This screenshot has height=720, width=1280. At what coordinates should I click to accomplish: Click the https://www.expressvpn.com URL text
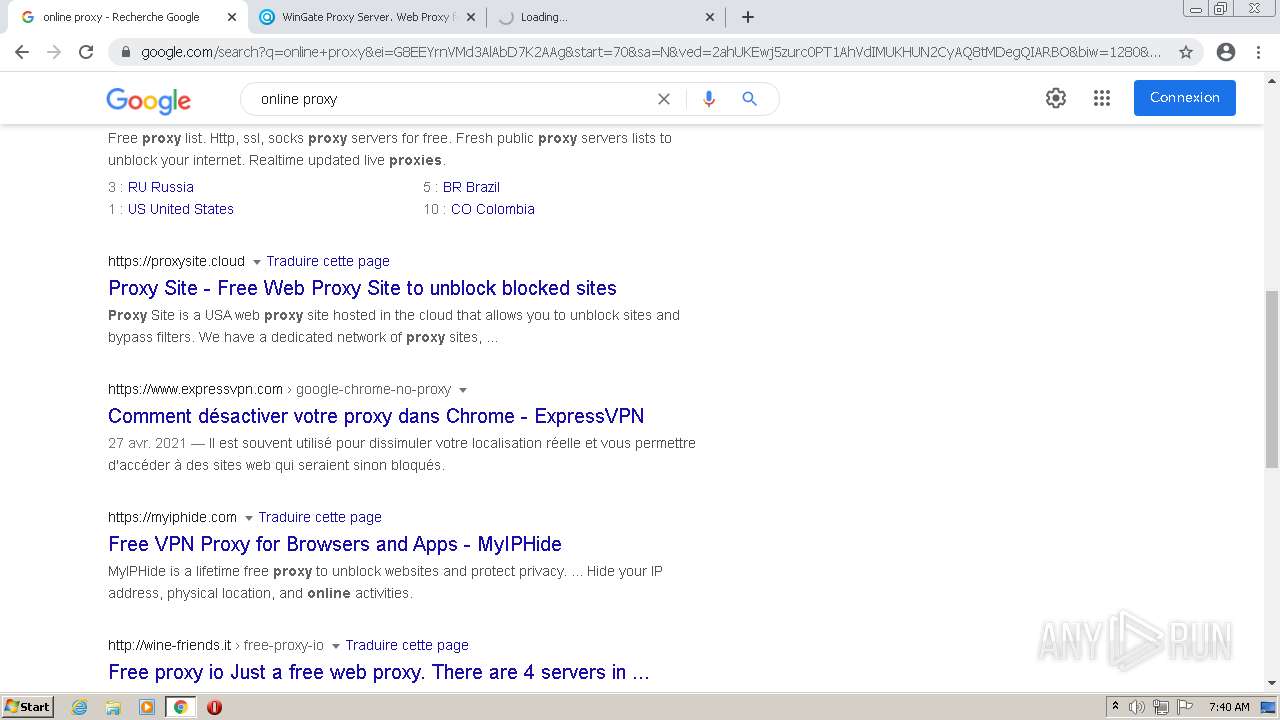[195, 389]
